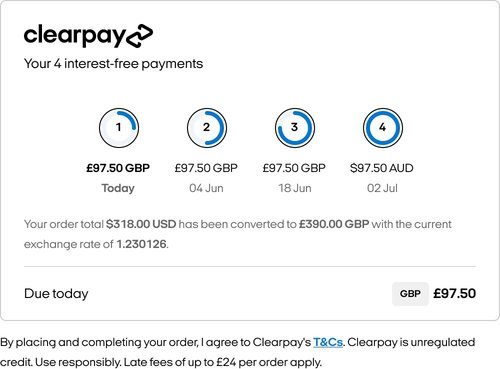Click the £390.00 GBP converted amount
500x369 pixels.
pyautogui.click(x=334, y=224)
